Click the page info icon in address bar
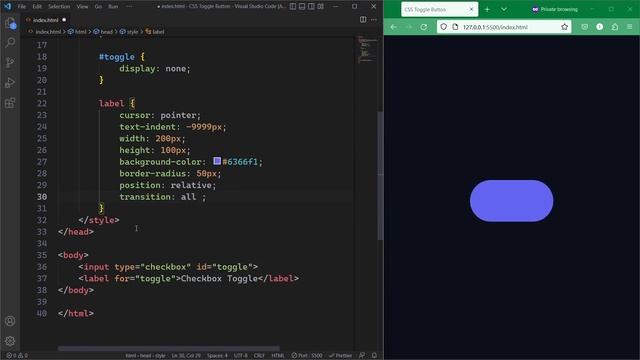The image size is (640, 360). click(455, 27)
